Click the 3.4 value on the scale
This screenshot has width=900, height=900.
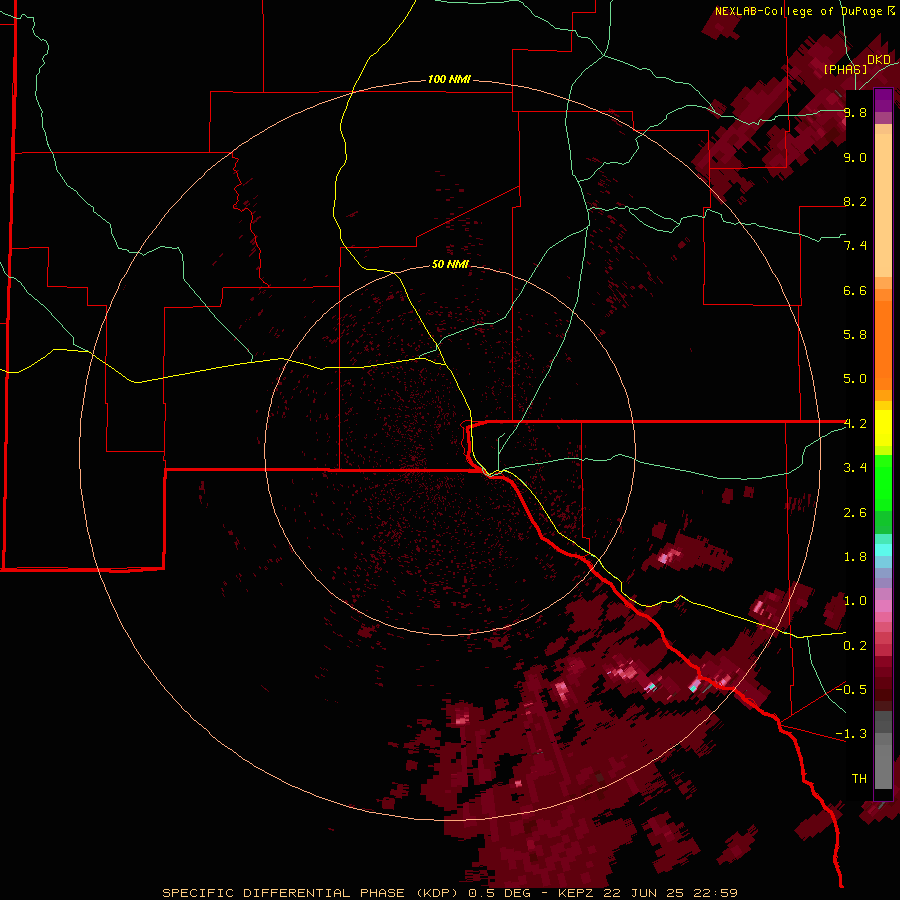pyautogui.click(x=855, y=468)
